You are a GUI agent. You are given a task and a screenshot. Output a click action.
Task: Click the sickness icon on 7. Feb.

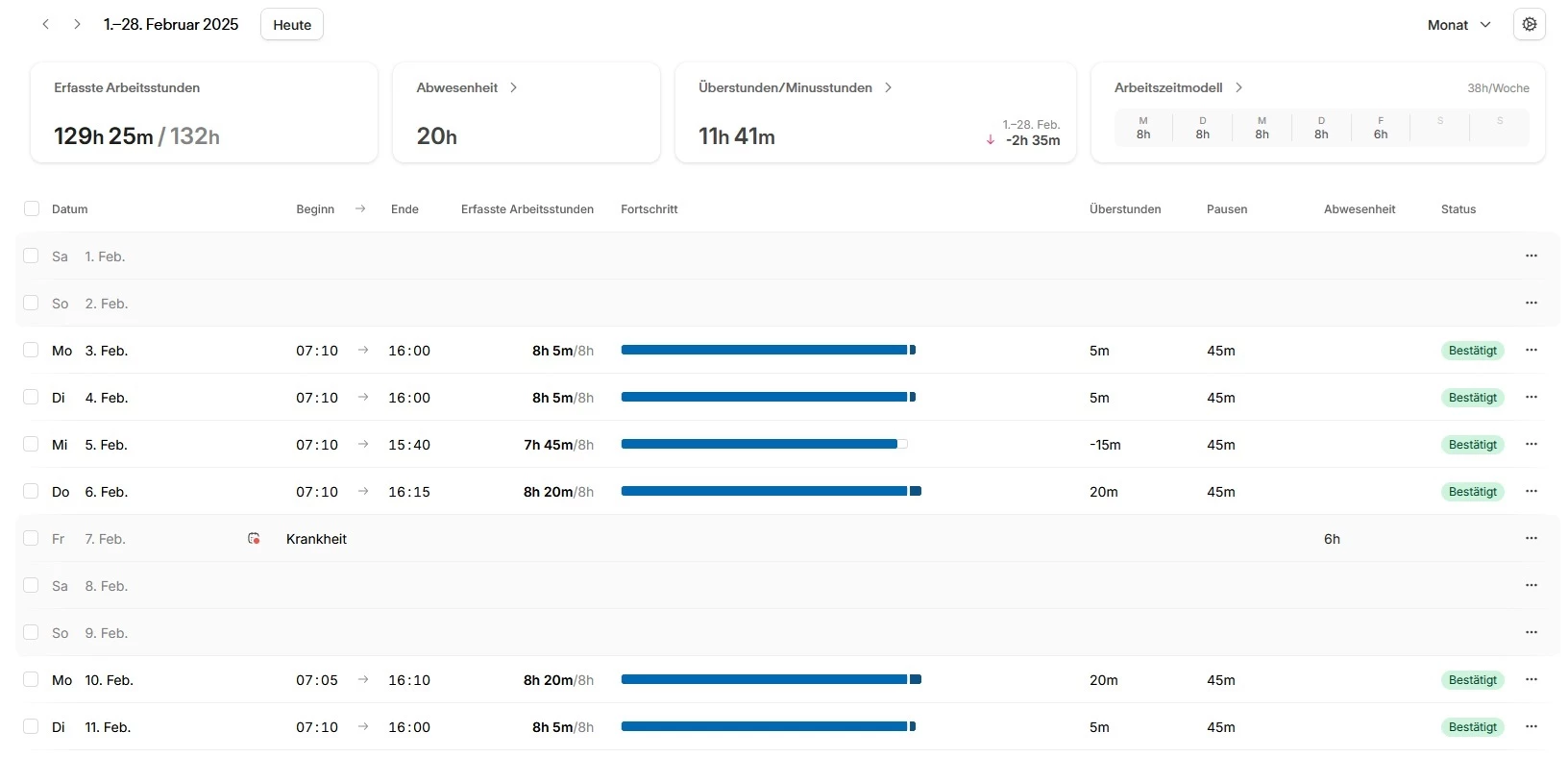tap(254, 539)
